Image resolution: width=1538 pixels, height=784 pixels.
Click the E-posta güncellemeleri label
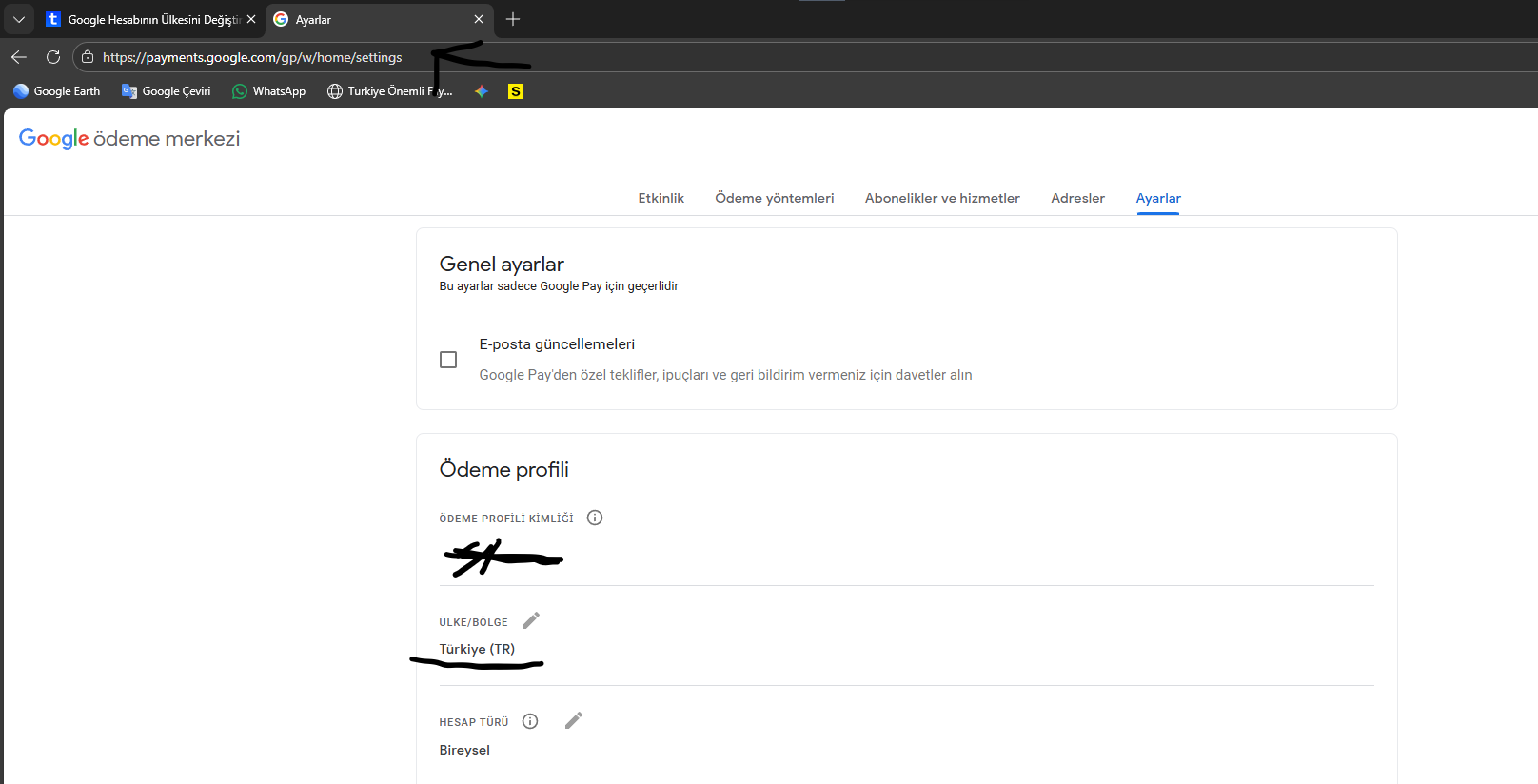tap(557, 344)
